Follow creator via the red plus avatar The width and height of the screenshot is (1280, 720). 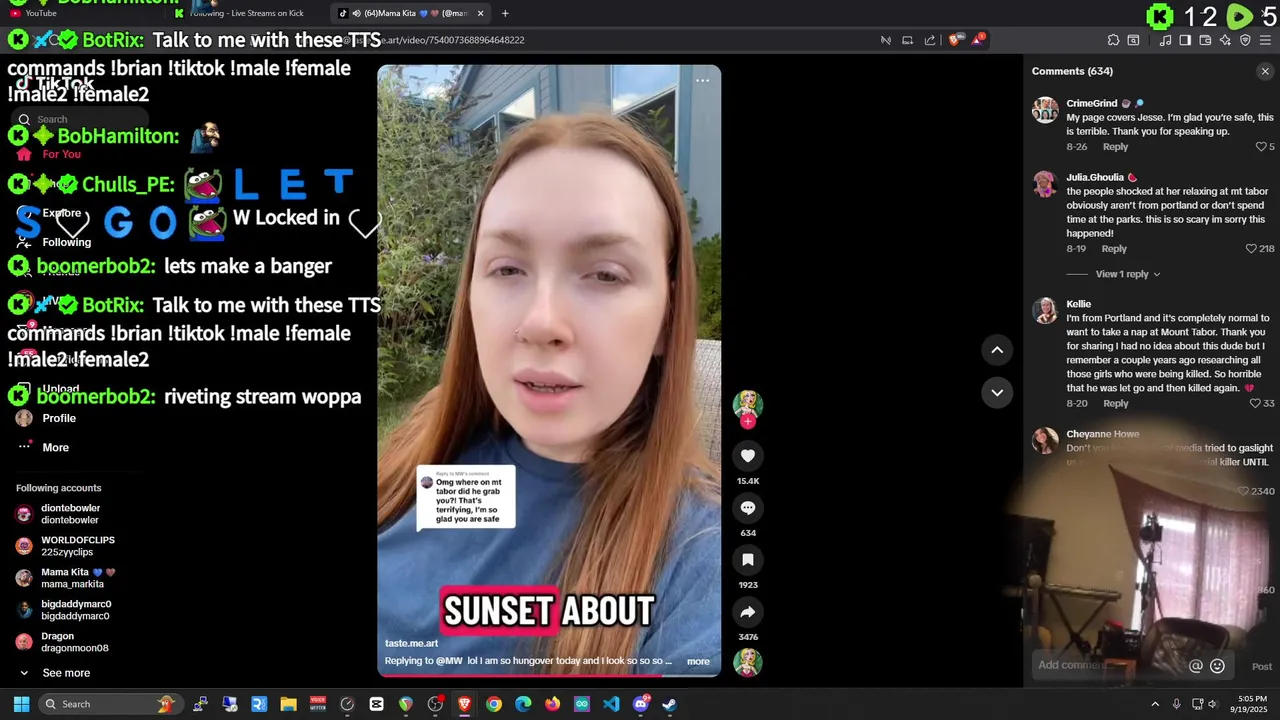(x=747, y=422)
